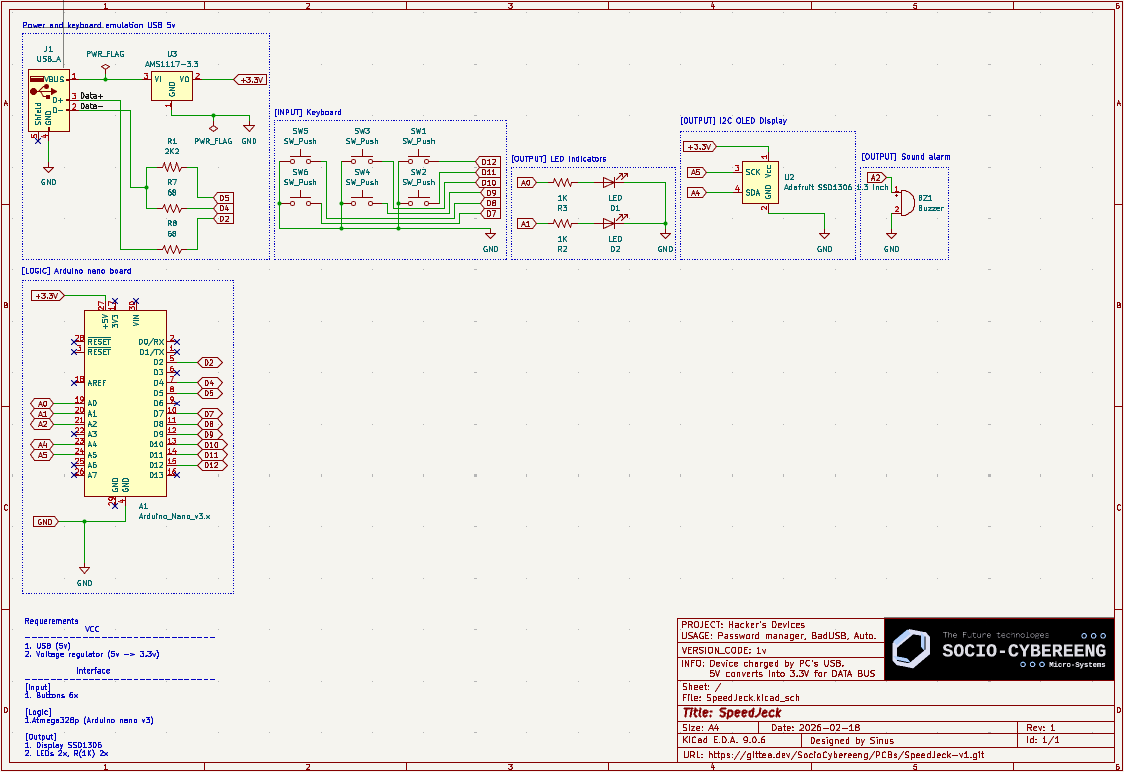Click the Requirements text note heading
This screenshot has width=1124, height=772.
51,621
